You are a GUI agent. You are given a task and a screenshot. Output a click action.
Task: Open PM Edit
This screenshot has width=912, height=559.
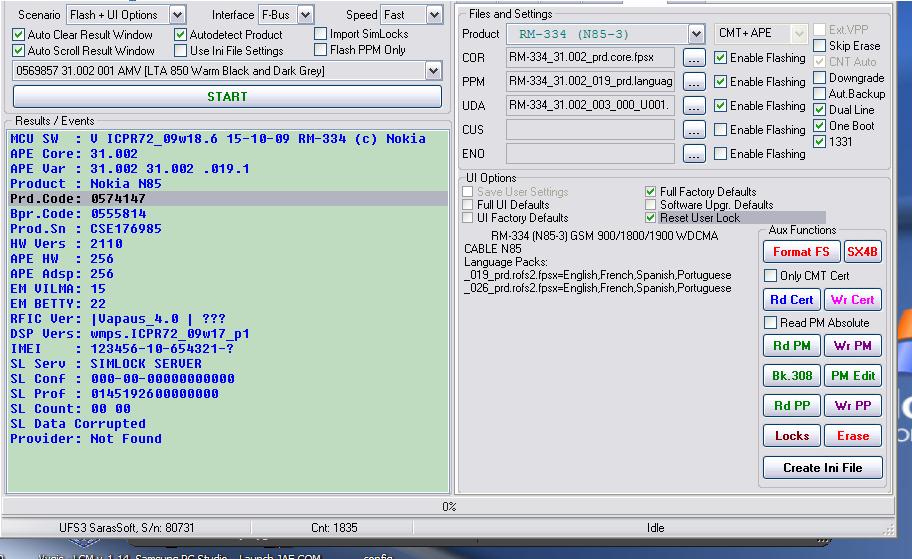[x=852, y=376]
